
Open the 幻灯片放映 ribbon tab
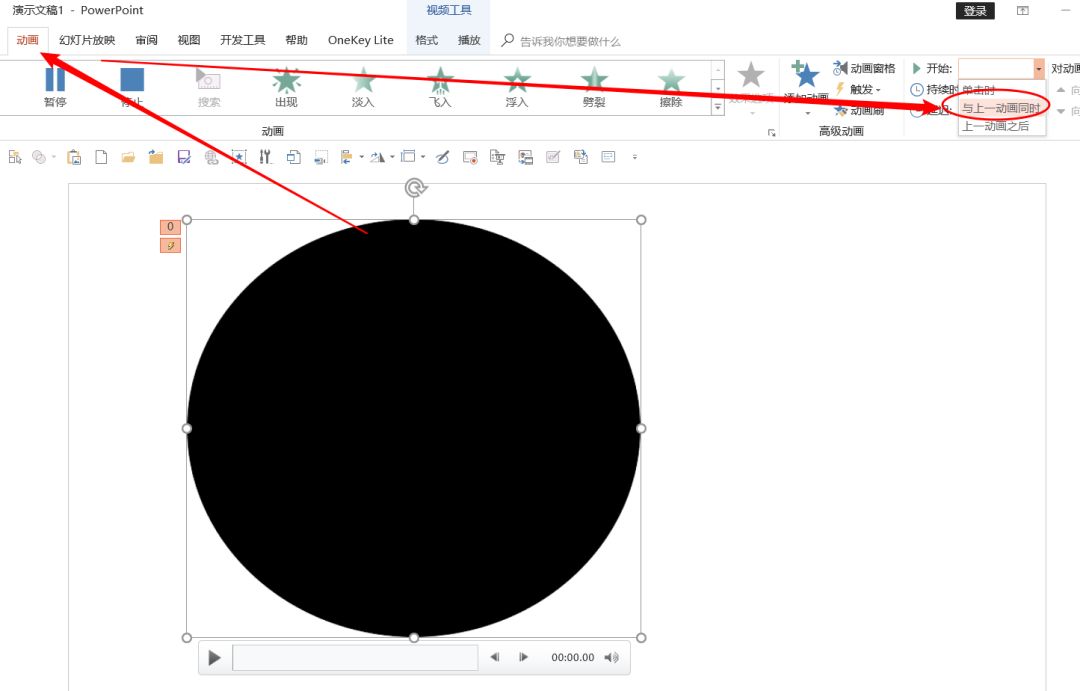pos(87,40)
